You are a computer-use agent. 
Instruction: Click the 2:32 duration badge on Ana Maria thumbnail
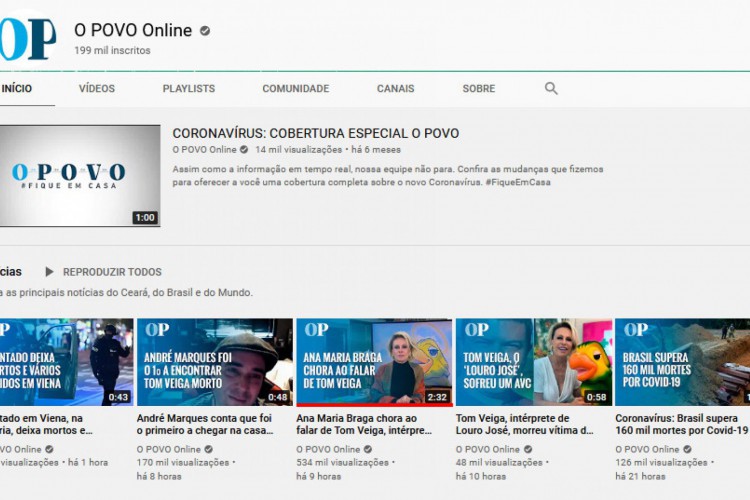[x=437, y=397]
